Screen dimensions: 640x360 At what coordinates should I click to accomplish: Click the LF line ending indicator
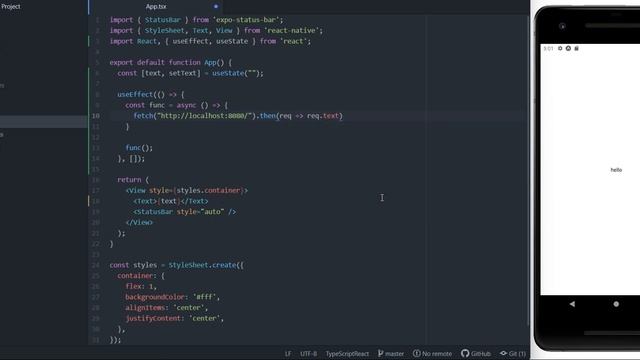288,354
